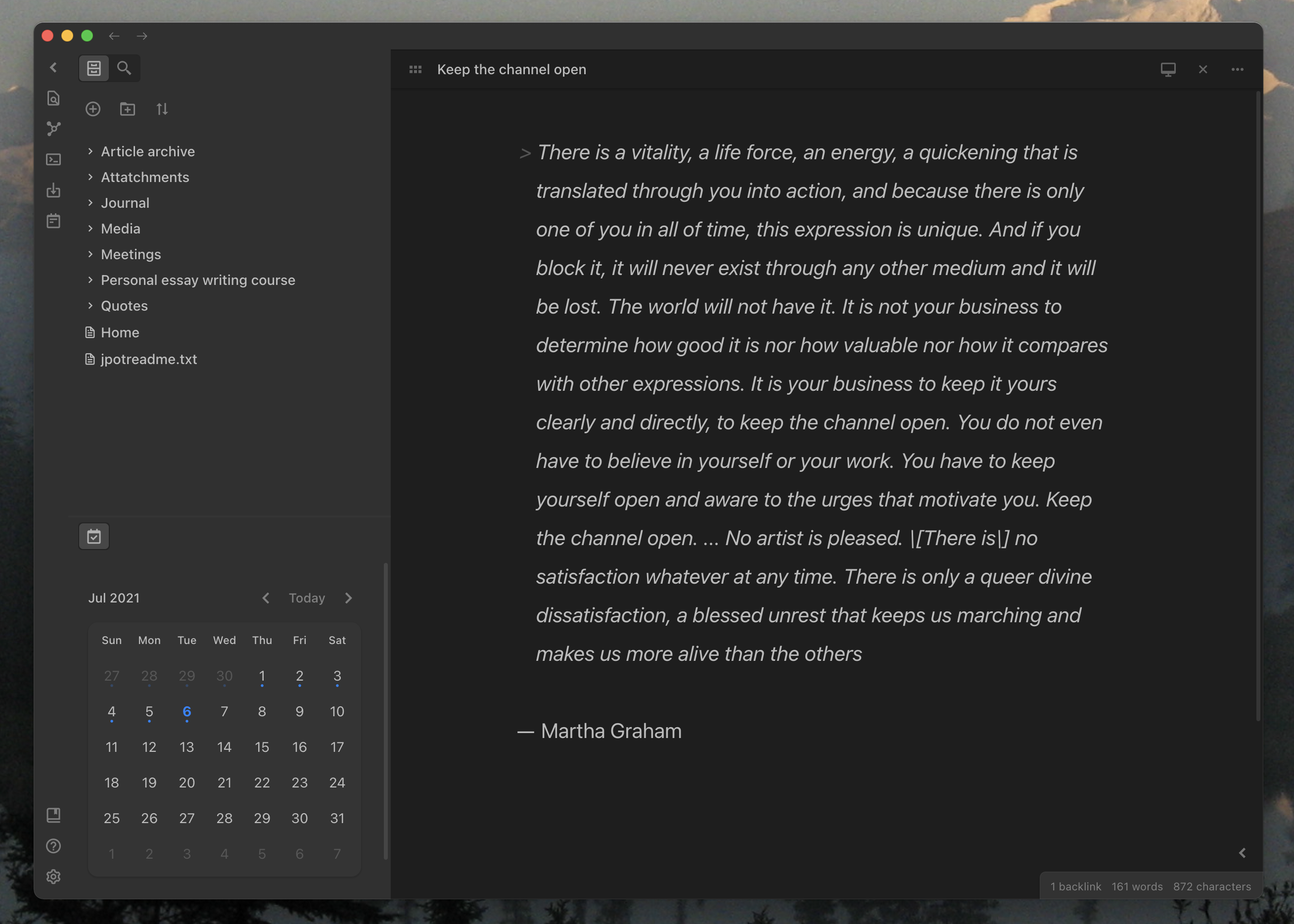1294x924 pixels.
Task: Click the Today button in calendar
Action: tap(307, 598)
